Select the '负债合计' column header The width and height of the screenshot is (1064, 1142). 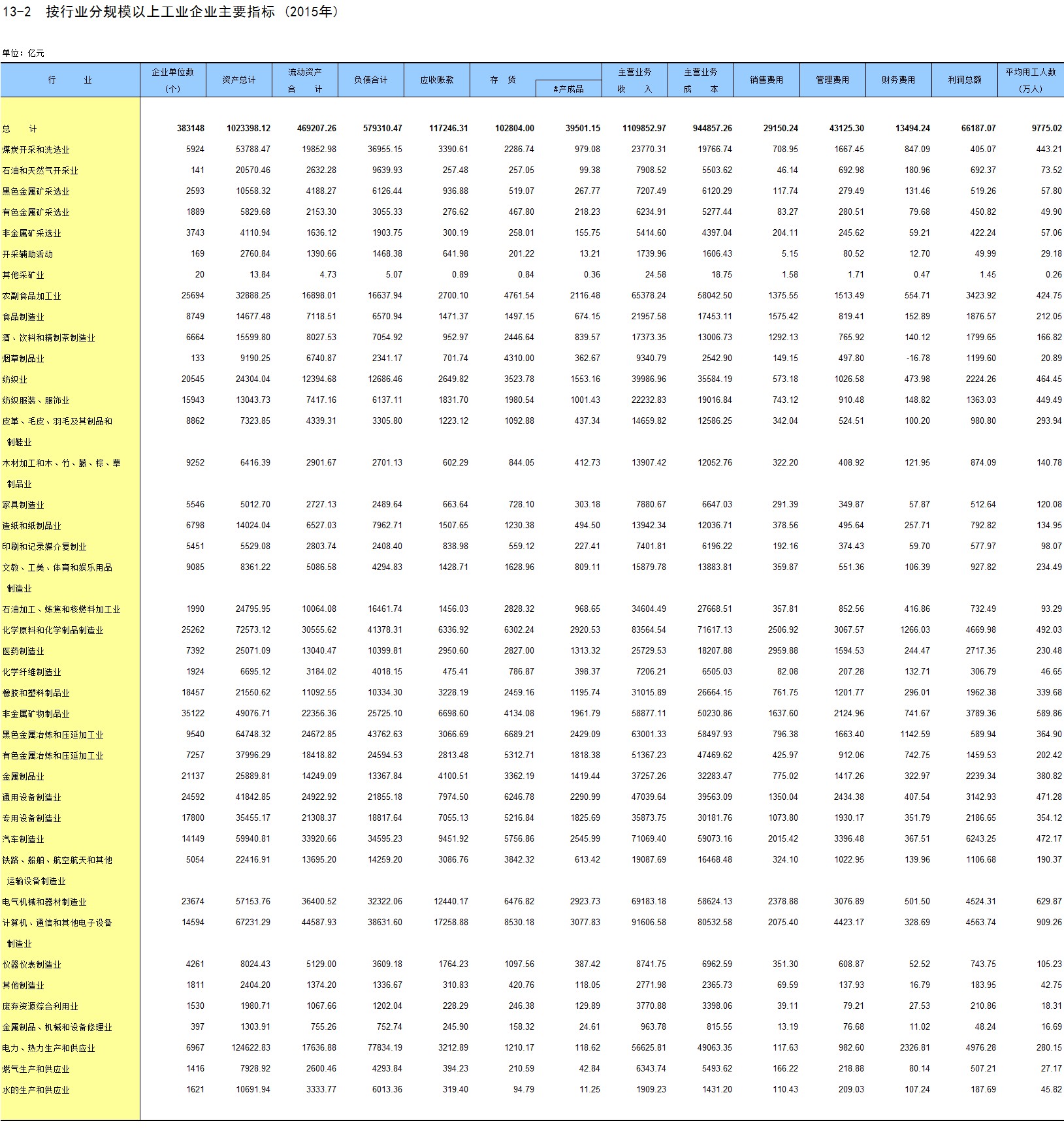(371, 80)
